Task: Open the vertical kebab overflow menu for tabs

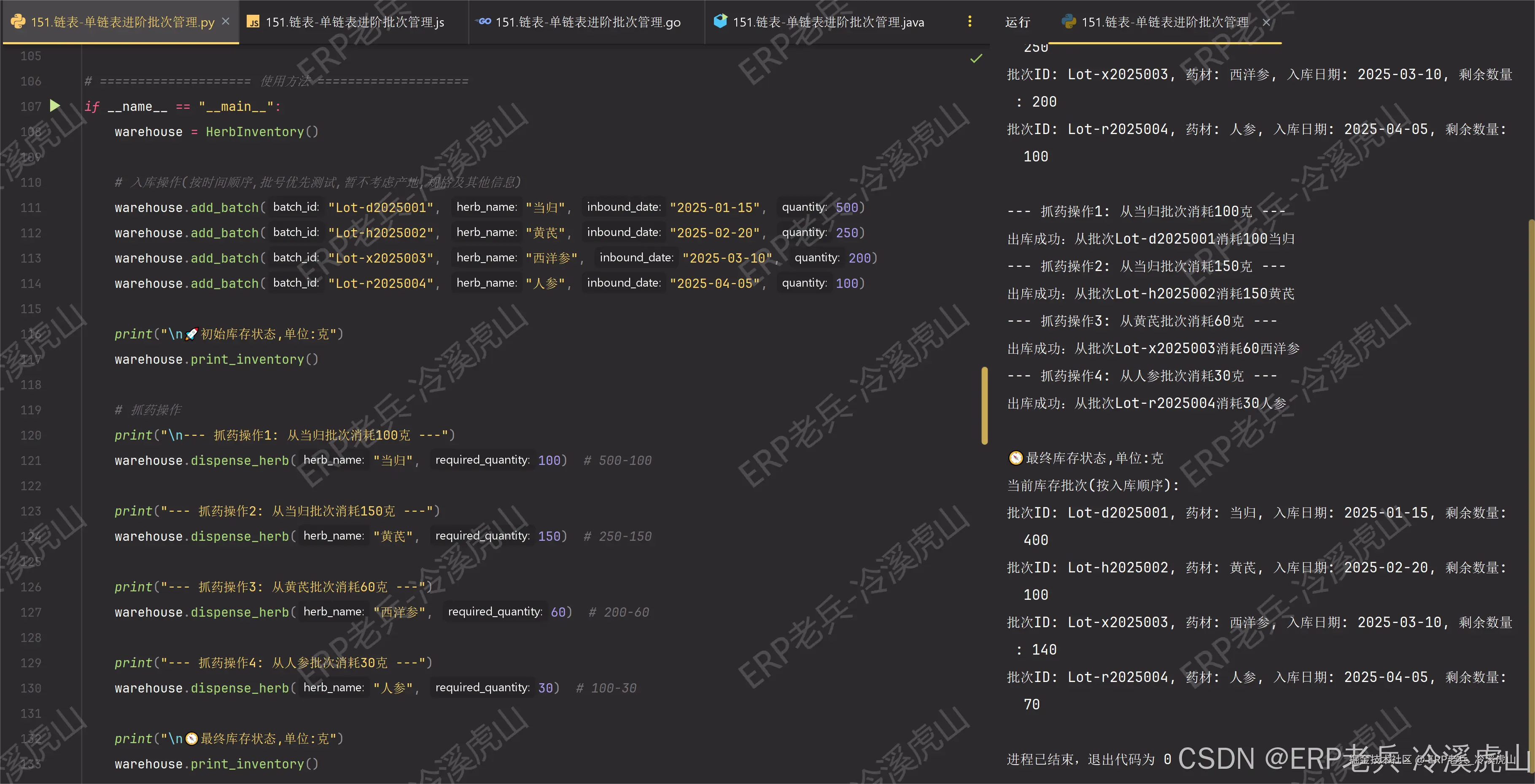Action: [970, 21]
